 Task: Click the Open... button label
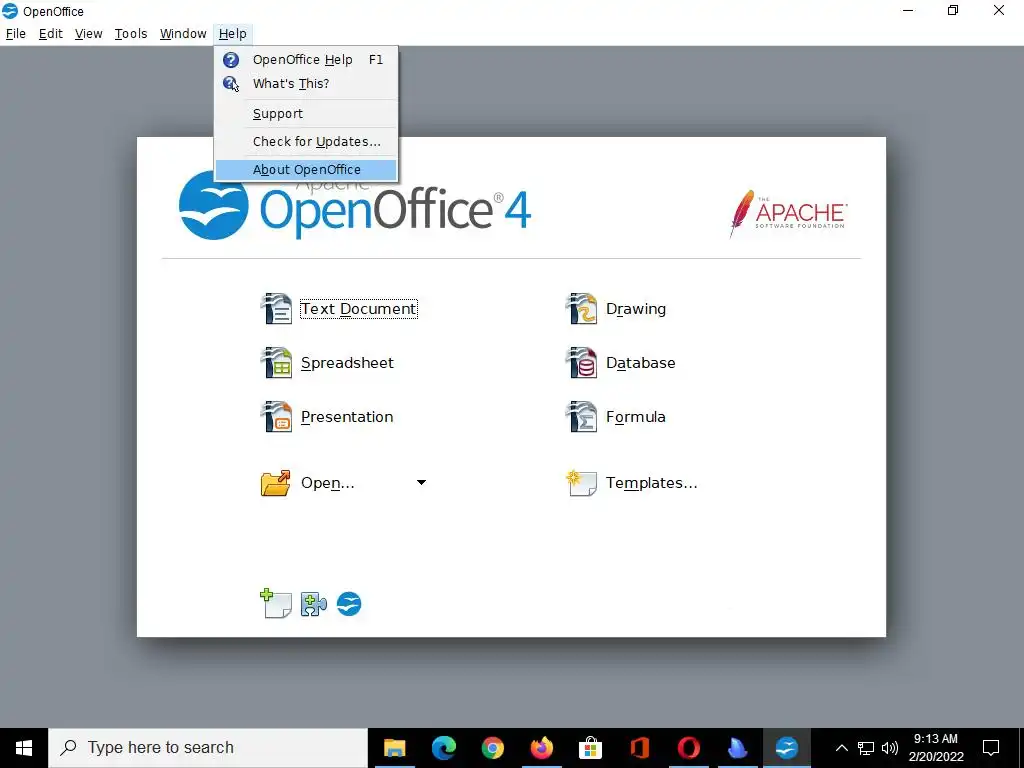pyautogui.click(x=328, y=483)
